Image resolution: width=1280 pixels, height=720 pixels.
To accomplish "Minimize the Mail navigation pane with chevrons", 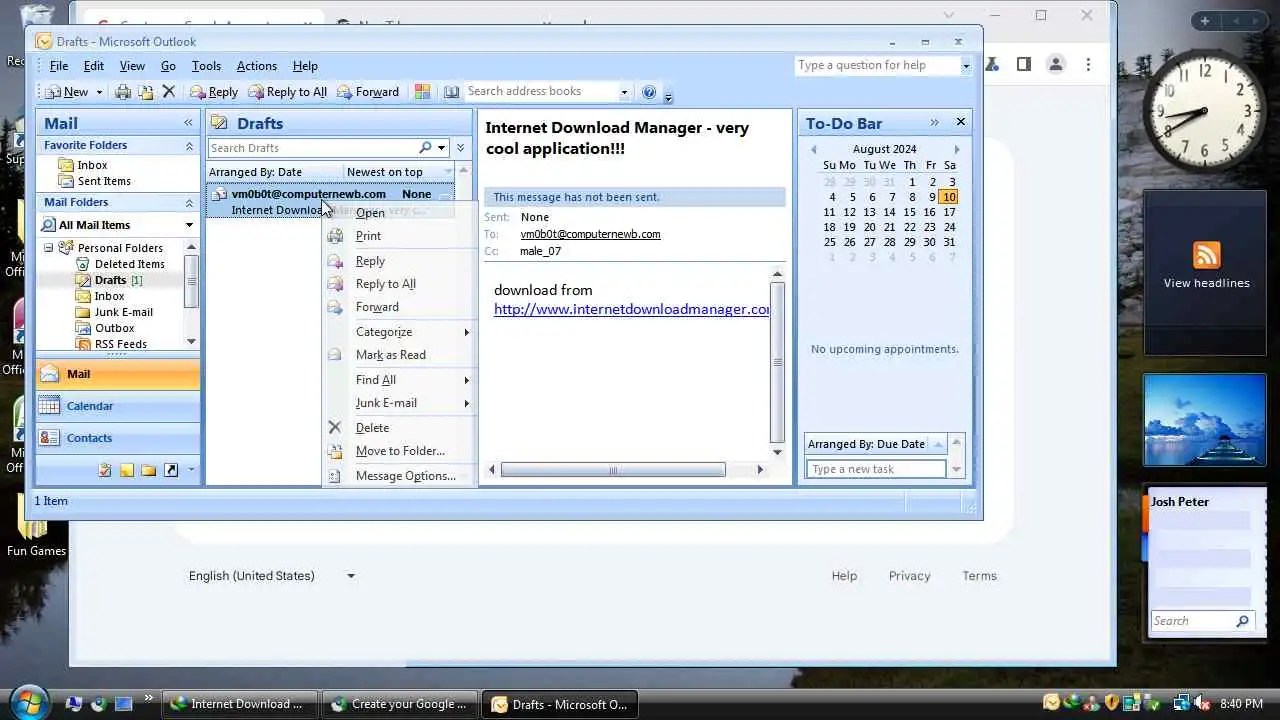I will tap(188, 122).
